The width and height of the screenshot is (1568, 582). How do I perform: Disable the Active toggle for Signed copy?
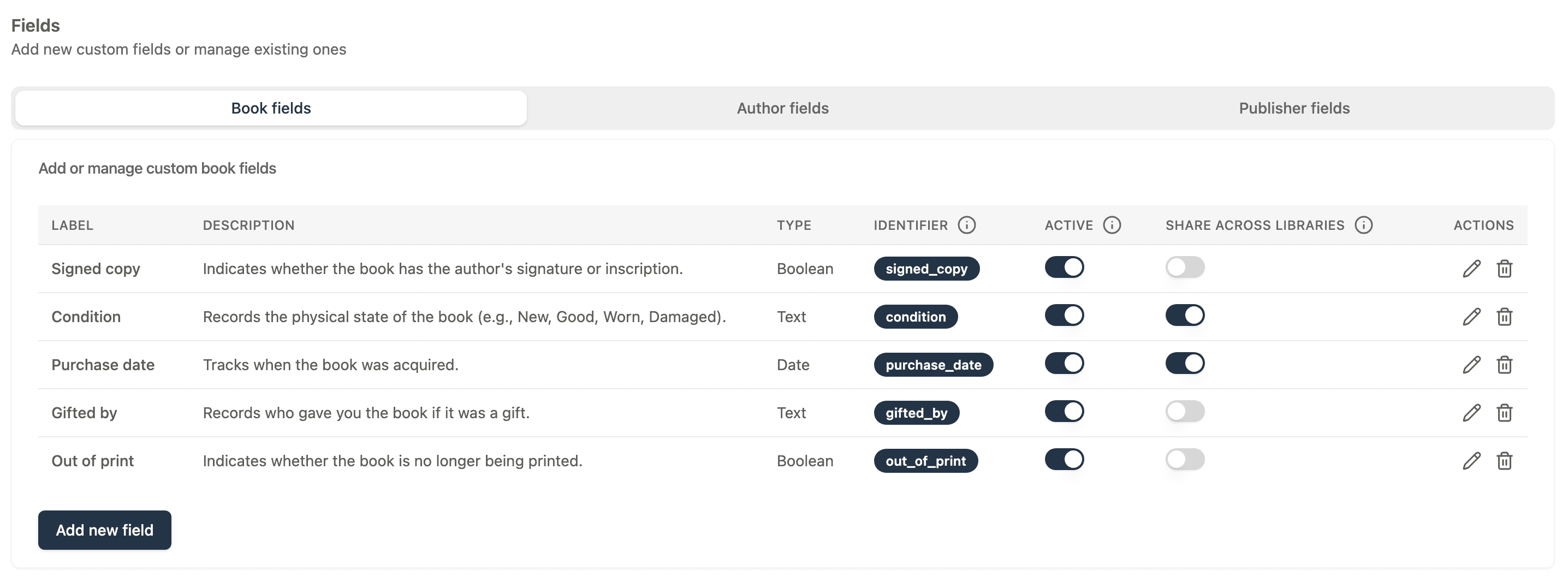tap(1064, 268)
